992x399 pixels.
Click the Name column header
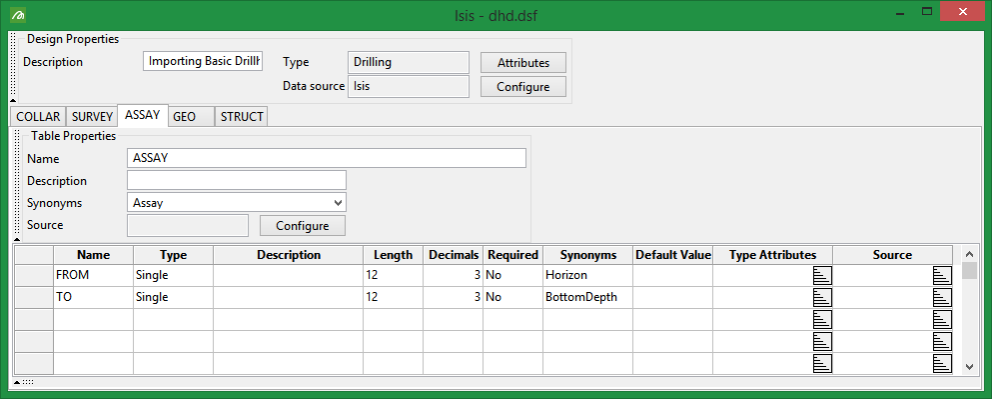(x=94, y=255)
